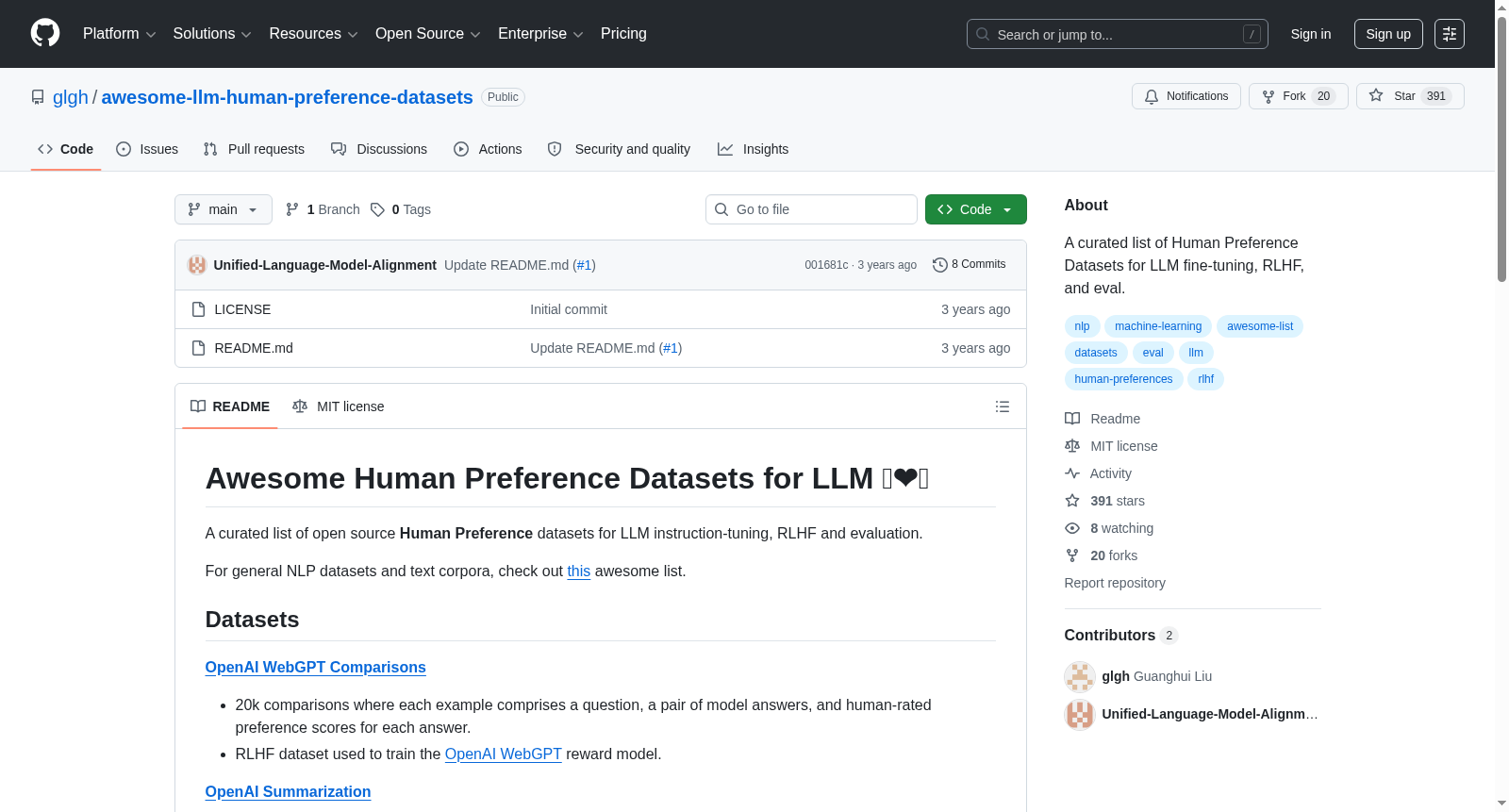Screen dimensions: 1509x812
Task: Select the machine-learning topic tag
Action: pyautogui.click(x=1158, y=326)
